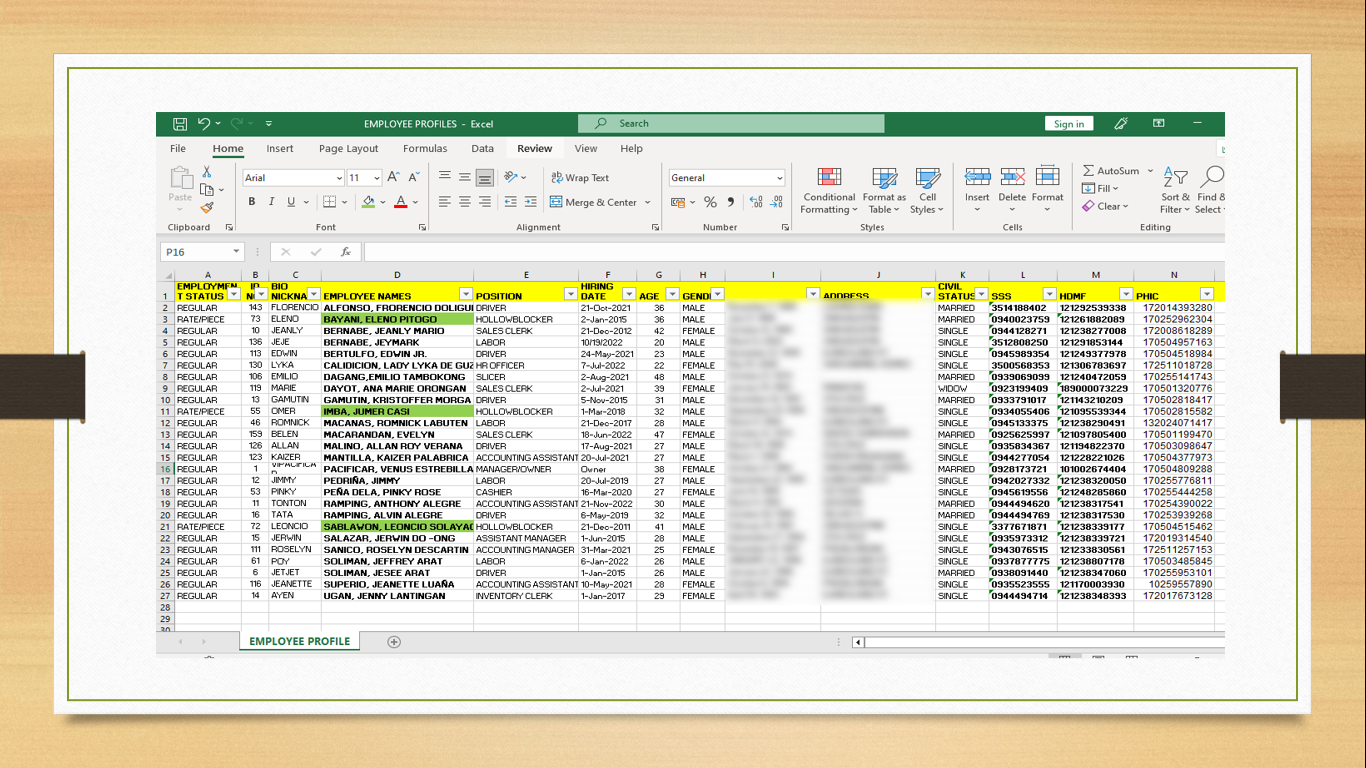
Task: Click the Orientation text-angle icon
Action: pyautogui.click(x=512, y=177)
